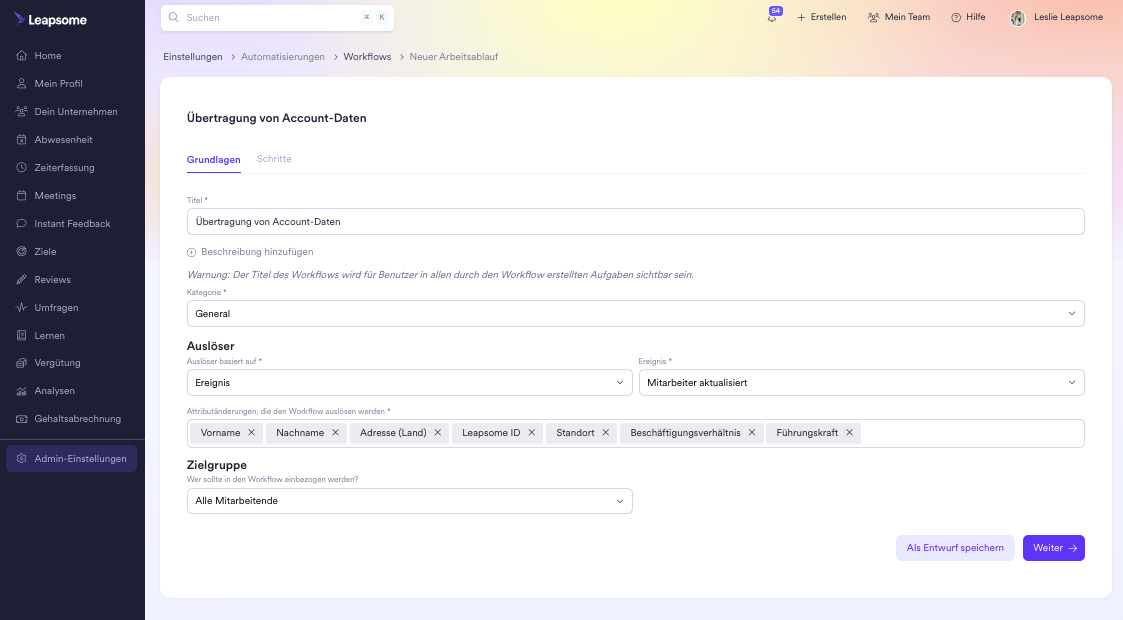Screen dimensions: 1123x620
Task: Click Als Entwurf speichern button
Action: 954,548
